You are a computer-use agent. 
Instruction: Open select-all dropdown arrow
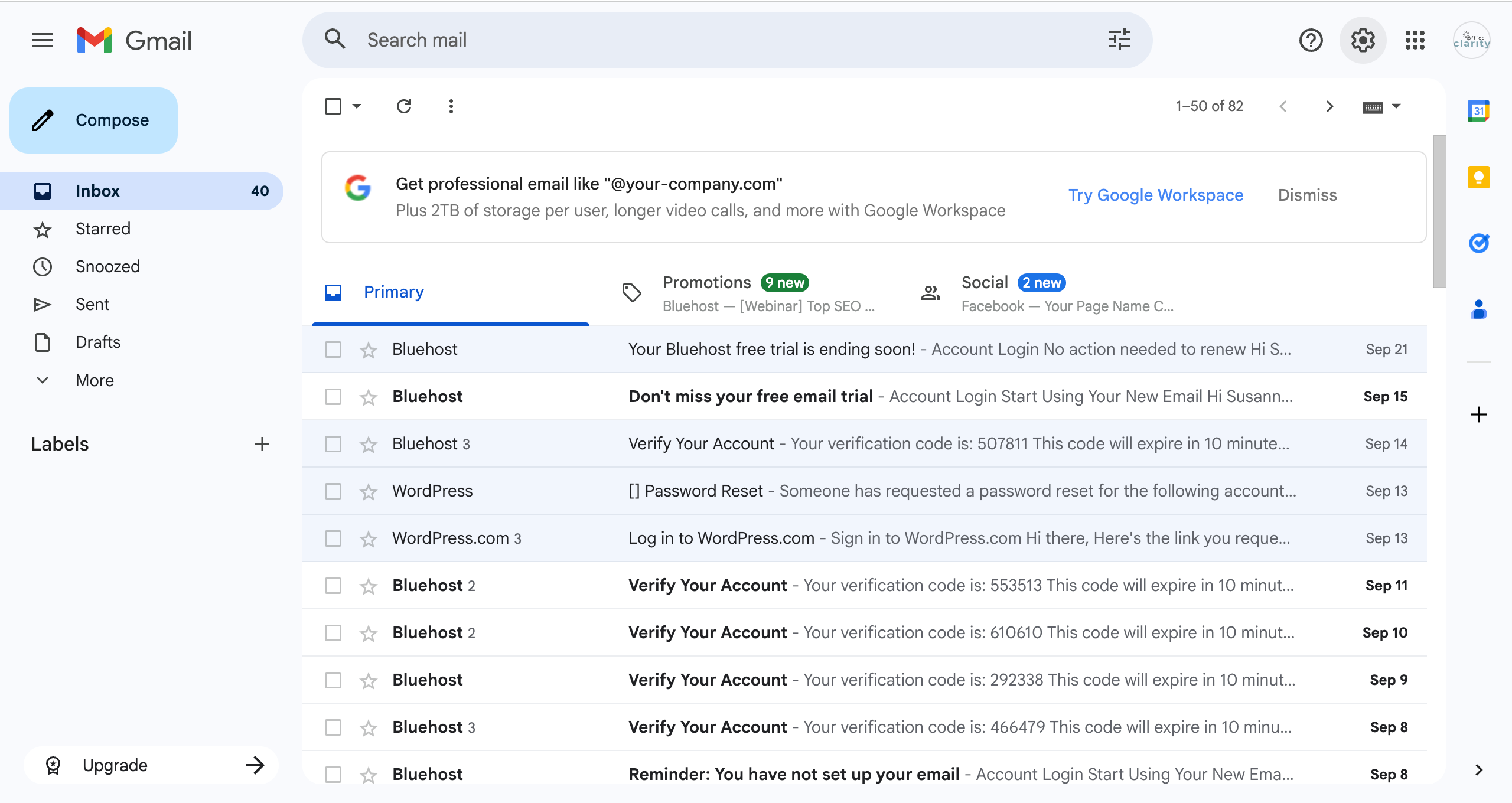(357, 106)
